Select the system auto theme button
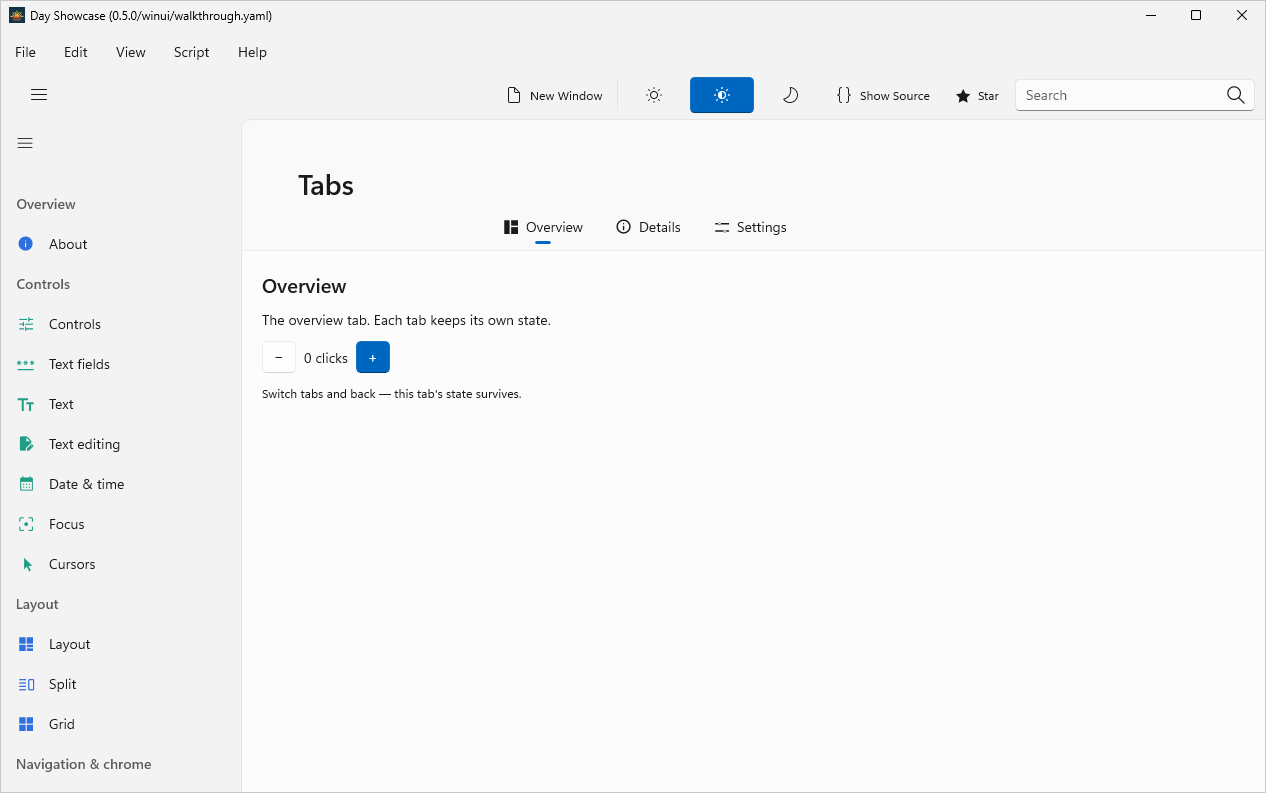The image size is (1266, 793). [x=722, y=95]
